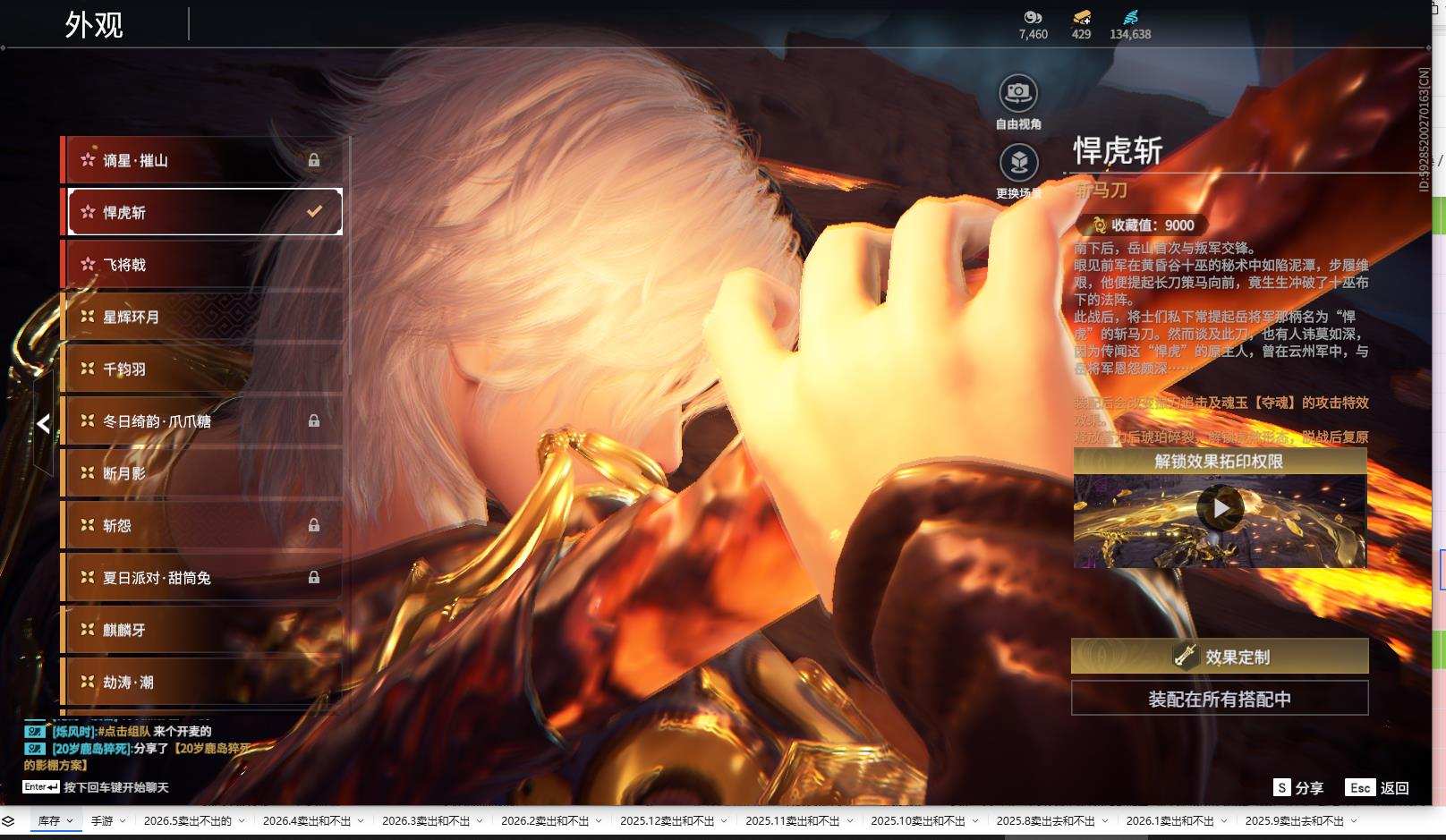Click 装配在所有搭配中 button
The height and width of the screenshot is (840, 1446).
(x=1220, y=699)
